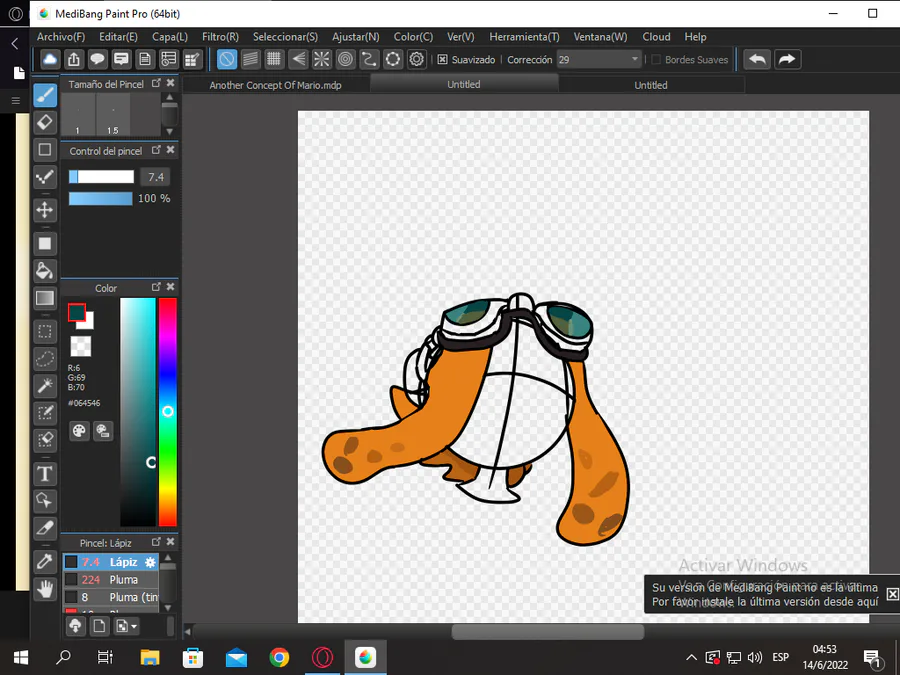Select the Select Pen tool
The width and height of the screenshot is (900, 675).
pos(45,413)
